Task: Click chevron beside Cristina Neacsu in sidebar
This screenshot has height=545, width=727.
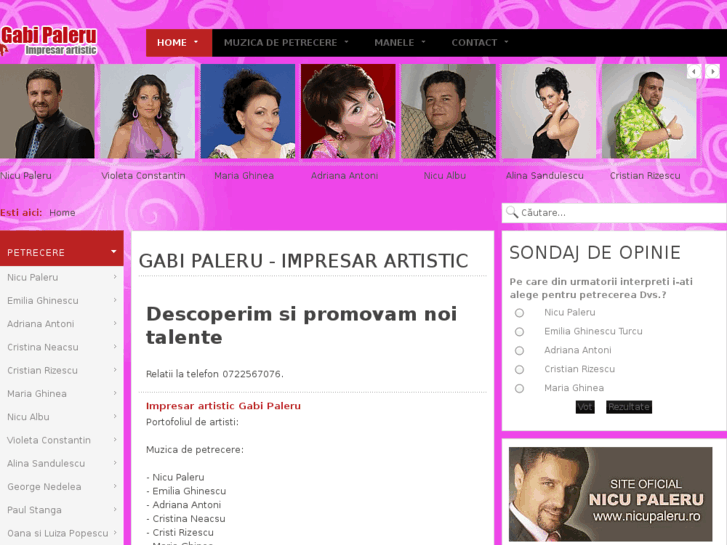Action: 115,346
